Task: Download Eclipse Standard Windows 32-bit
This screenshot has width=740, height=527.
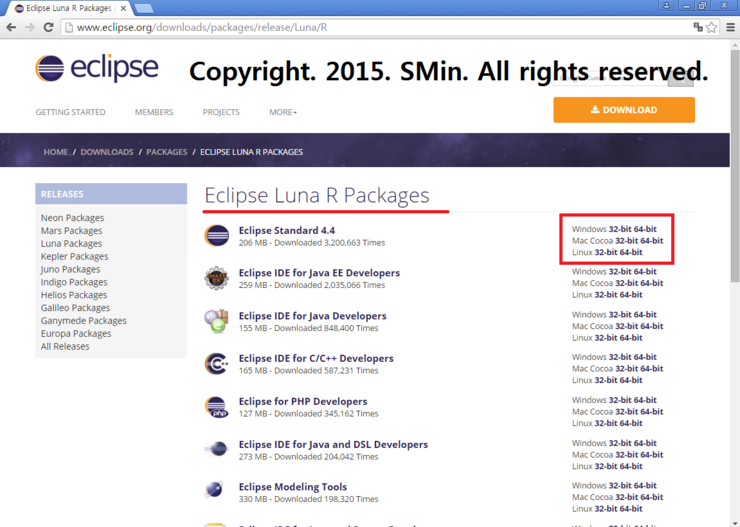Action: [x=620, y=229]
